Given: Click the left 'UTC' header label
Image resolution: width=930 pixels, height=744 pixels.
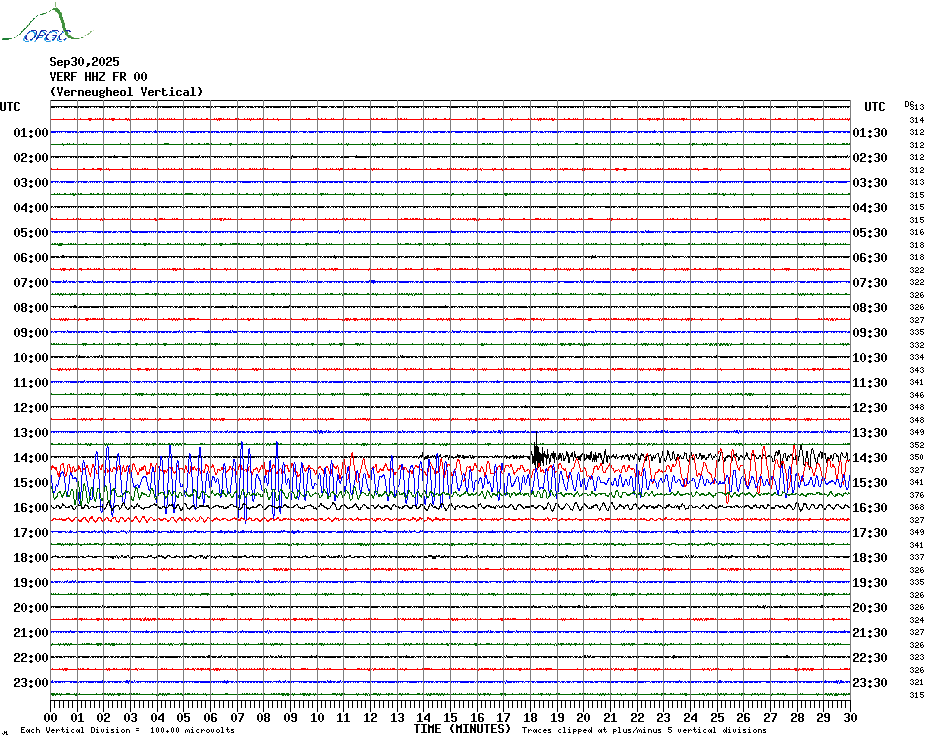Looking at the screenshot, I should [x=10, y=107].
